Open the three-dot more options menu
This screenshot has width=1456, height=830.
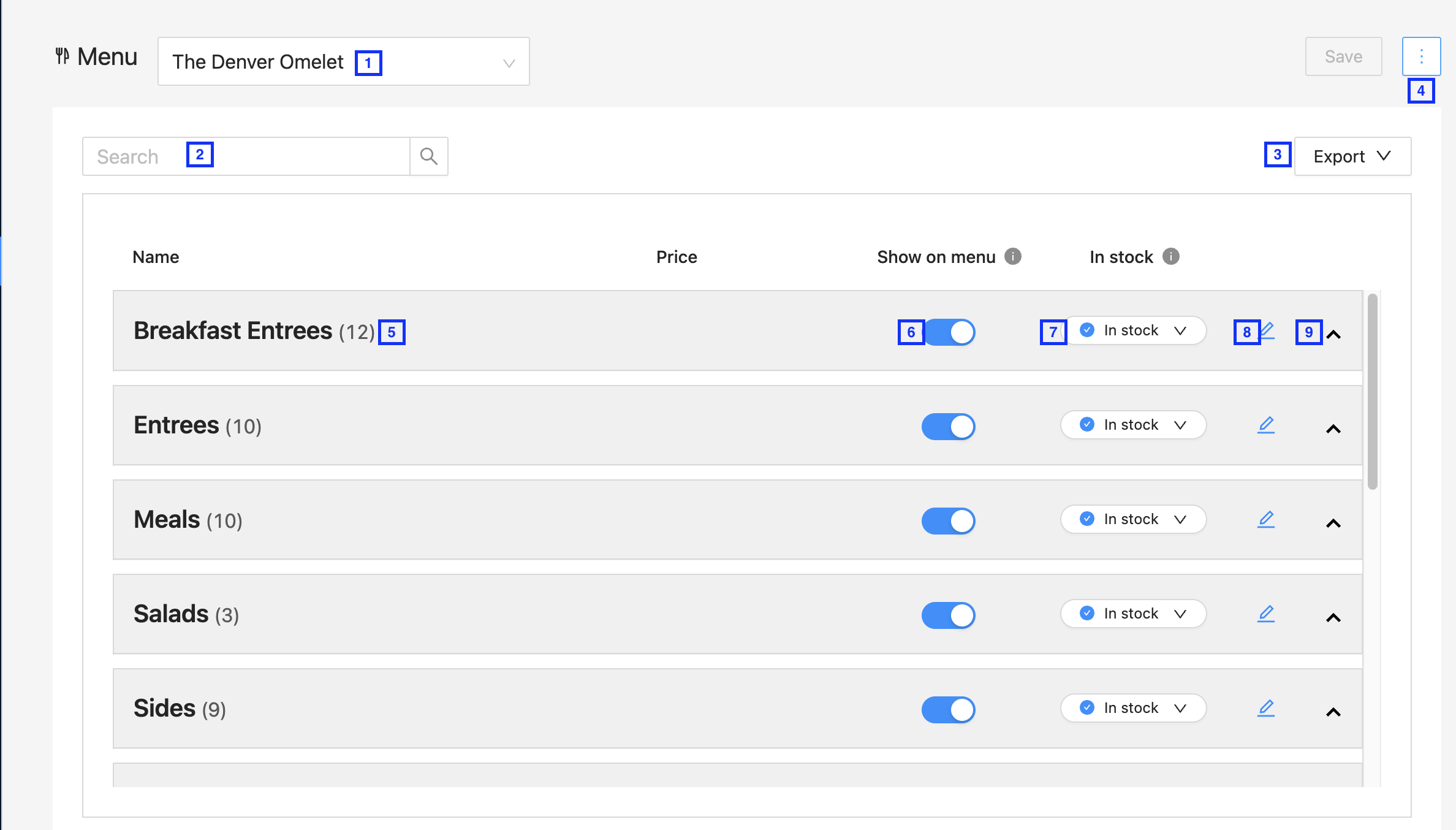pos(1421,56)
